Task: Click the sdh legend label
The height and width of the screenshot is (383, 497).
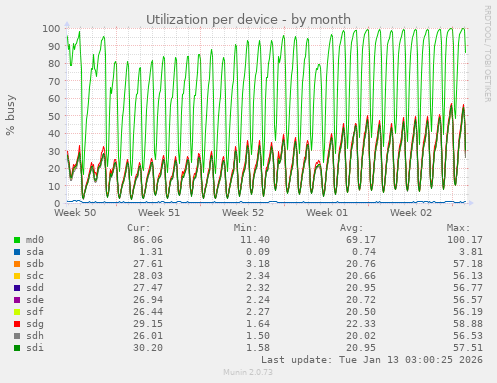Action: tap(35, 336)
